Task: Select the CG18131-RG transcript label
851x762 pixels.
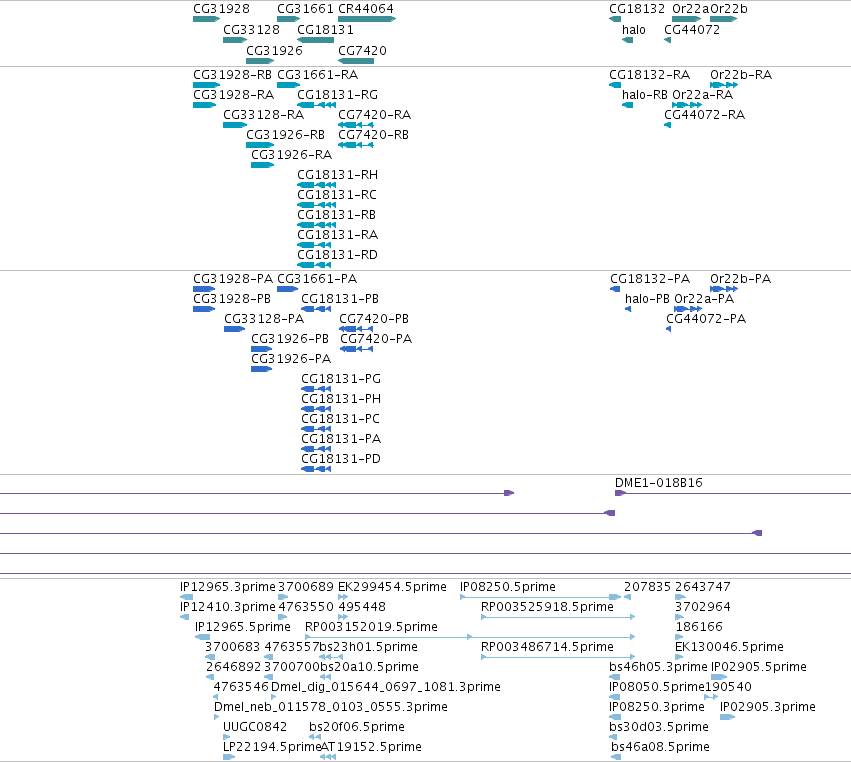Action: click(x=337, y=94)
